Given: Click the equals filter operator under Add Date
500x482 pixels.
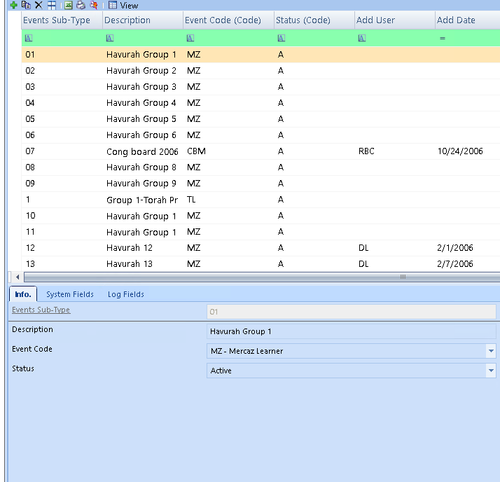Looking at the screenshot, I should point(442,38).
